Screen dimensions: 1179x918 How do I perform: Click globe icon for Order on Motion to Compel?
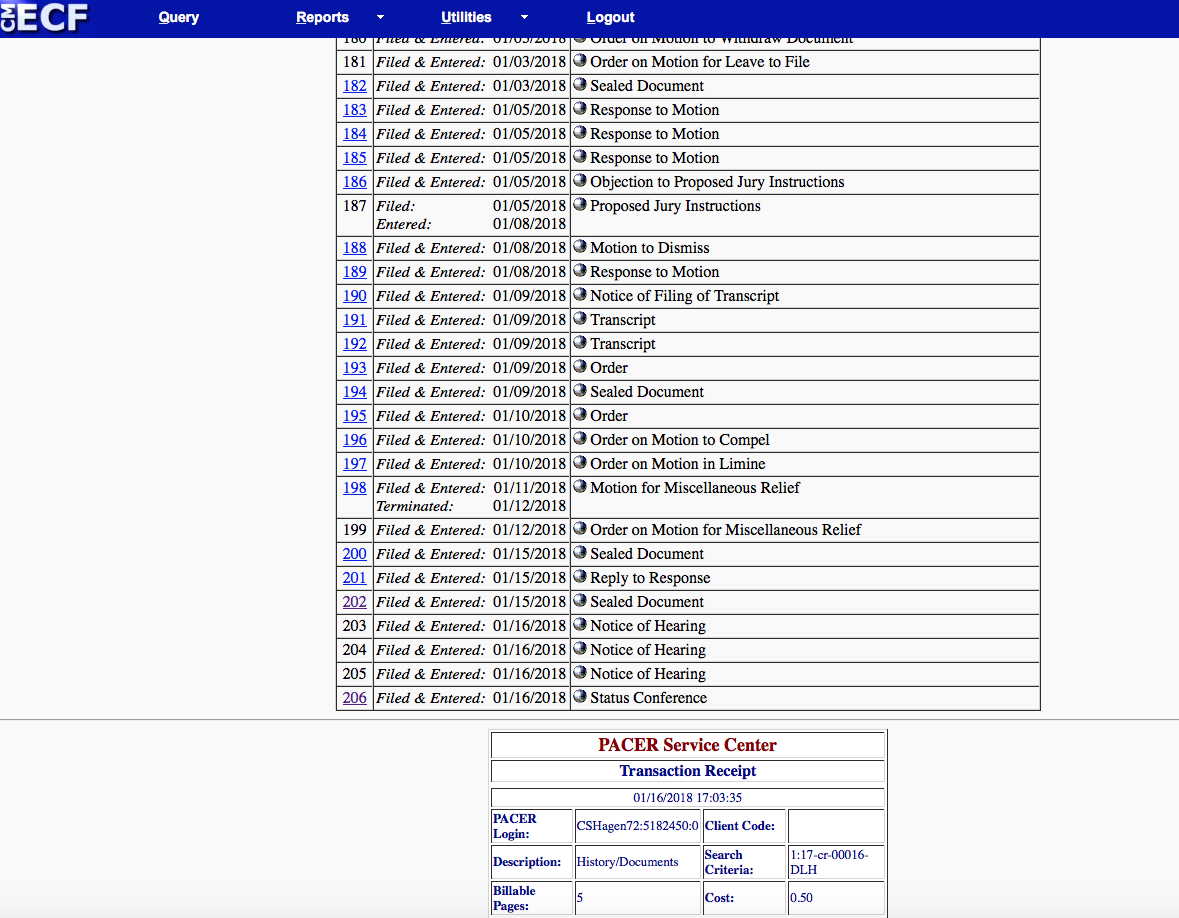(580, 439)
